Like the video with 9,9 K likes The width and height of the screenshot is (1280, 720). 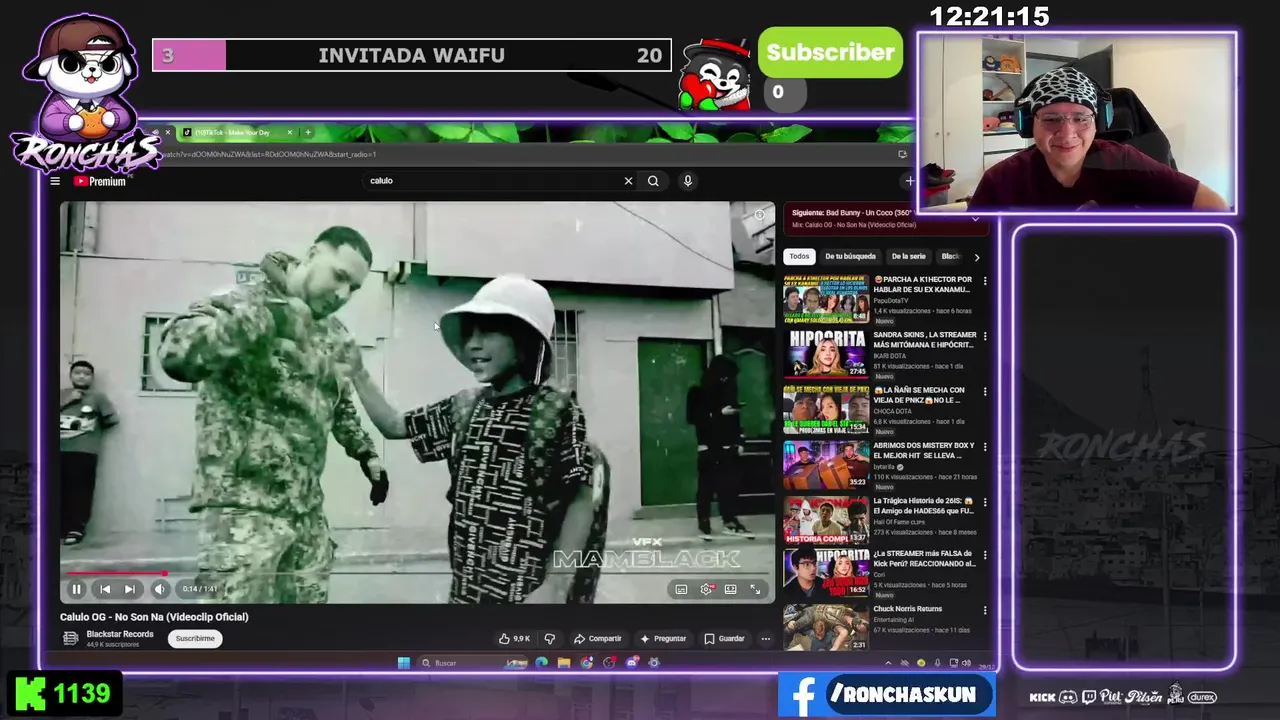pyautogui.click(x=514, y=638)
